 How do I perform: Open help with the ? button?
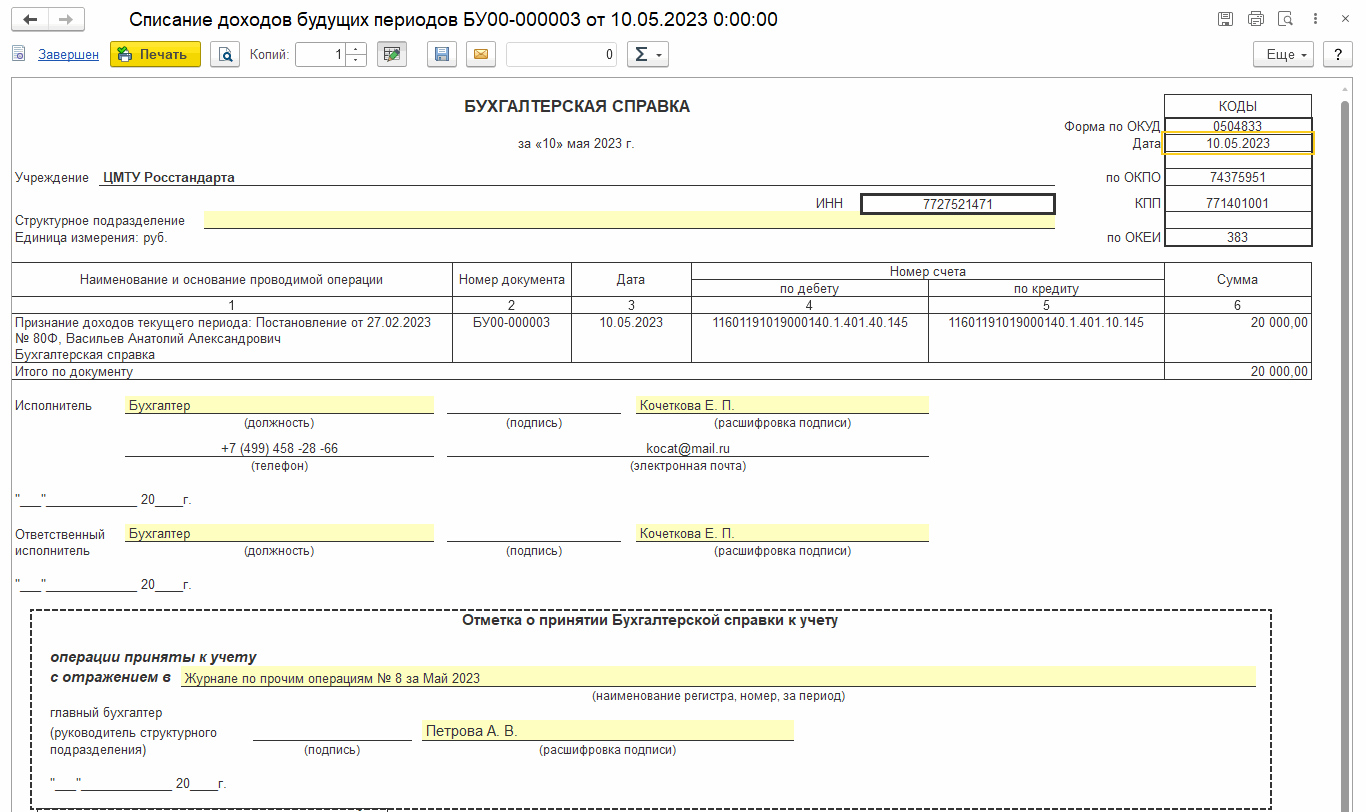tap(1338, 54)
